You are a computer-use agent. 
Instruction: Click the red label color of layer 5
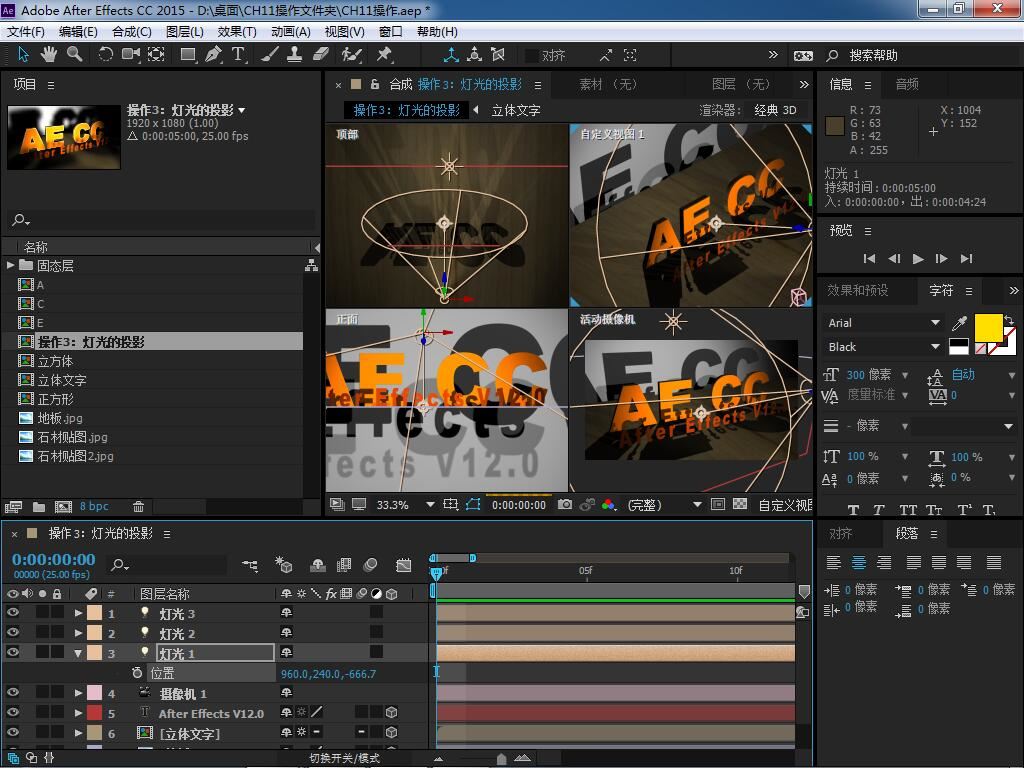pos(95,713)
